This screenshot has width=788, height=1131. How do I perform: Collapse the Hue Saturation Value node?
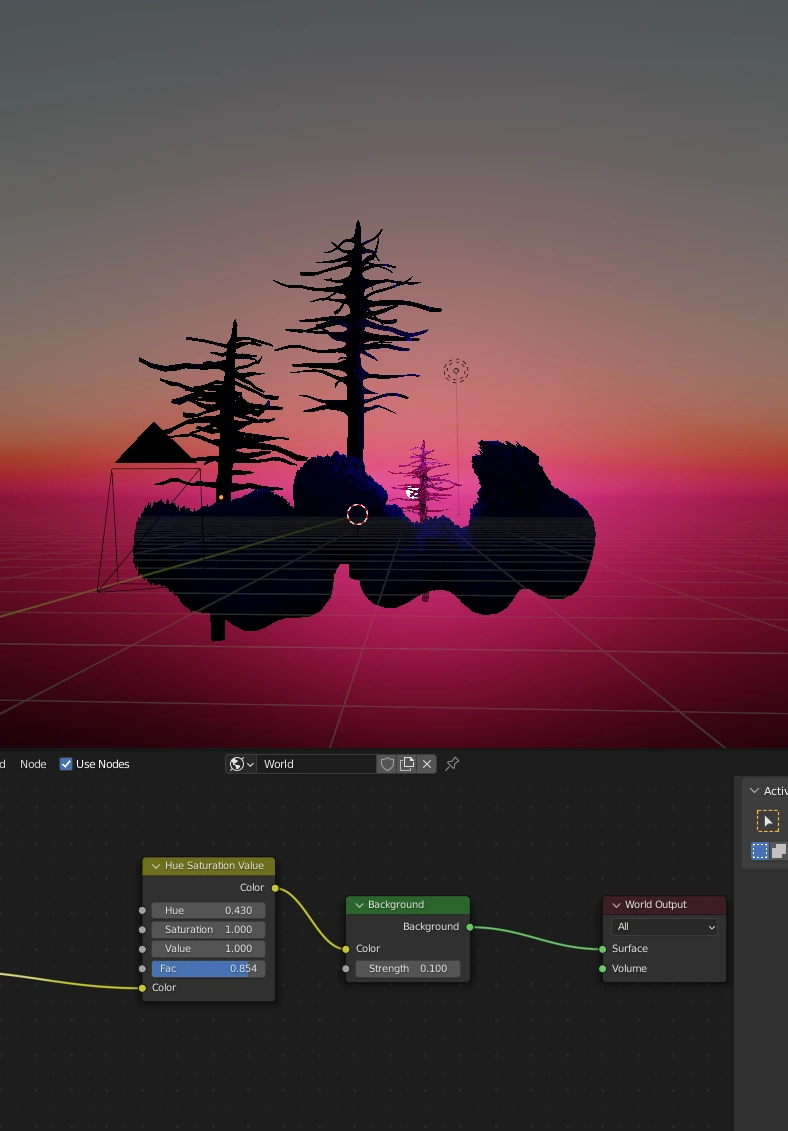[156, 866]
